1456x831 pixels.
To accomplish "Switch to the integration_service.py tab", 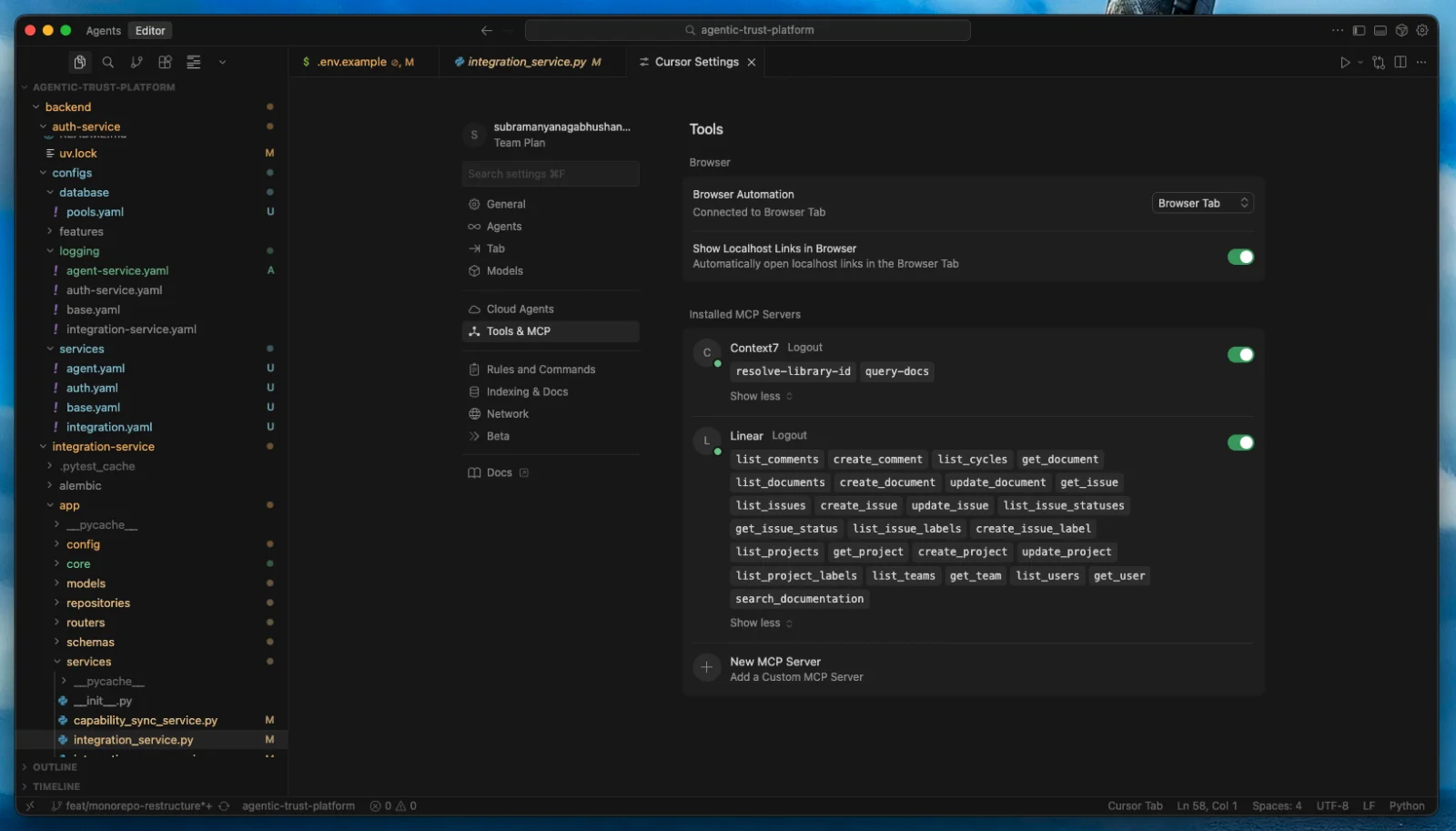I will pos(533,62).
